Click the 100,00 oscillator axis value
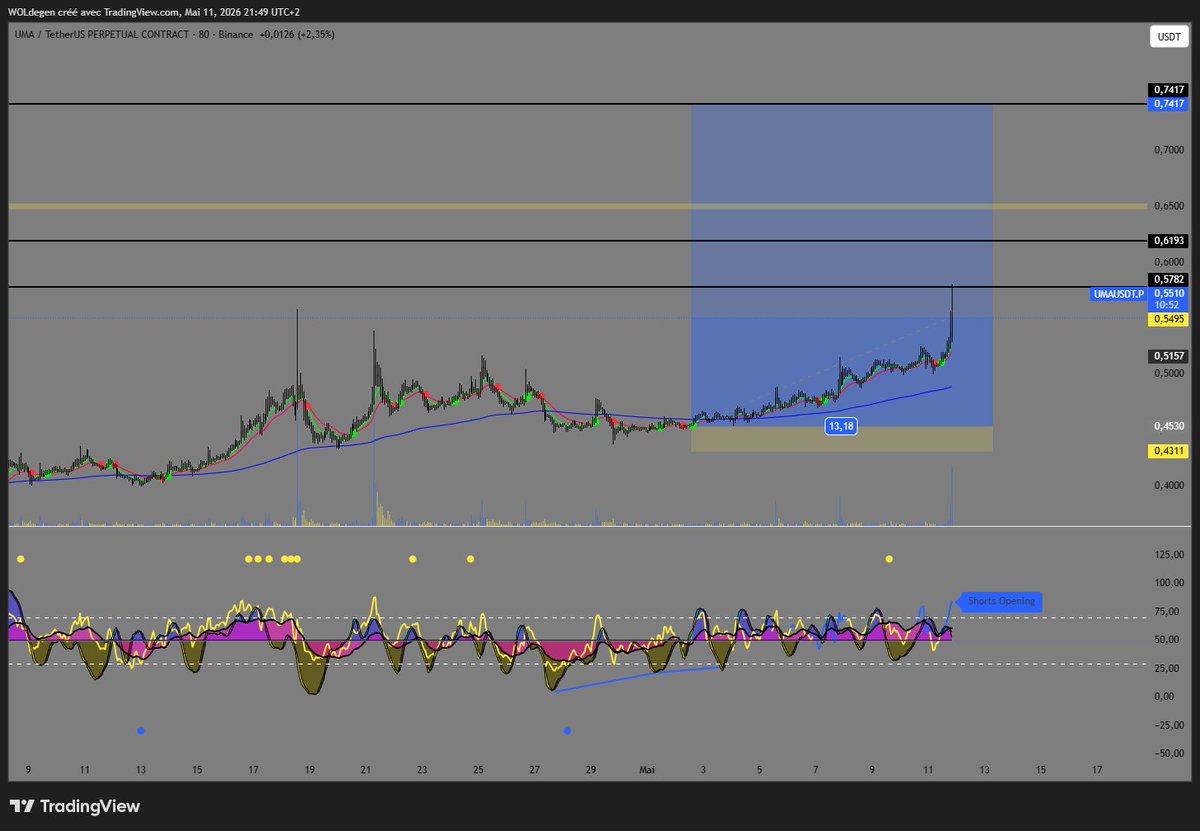The height and width of the screenshot is (831, 1200). pyautogui.click(x=1169, y=582)
